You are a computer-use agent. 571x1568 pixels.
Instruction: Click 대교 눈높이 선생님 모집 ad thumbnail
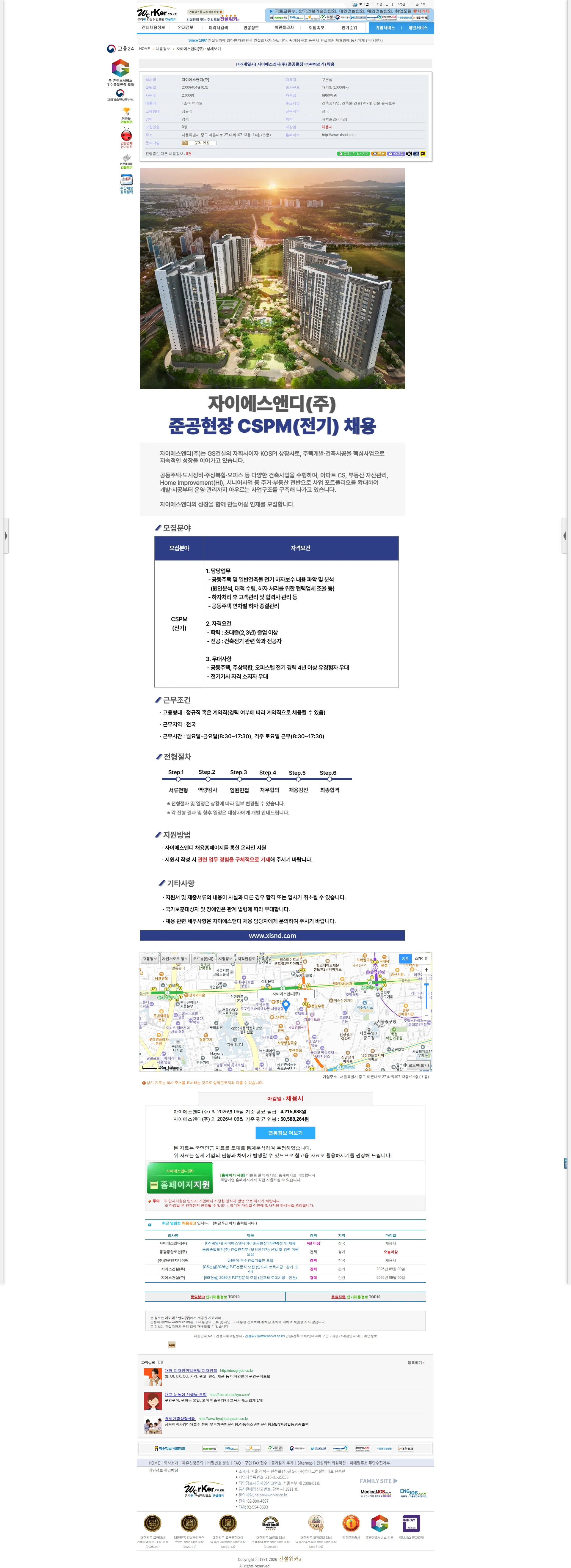coord(152,1401)
